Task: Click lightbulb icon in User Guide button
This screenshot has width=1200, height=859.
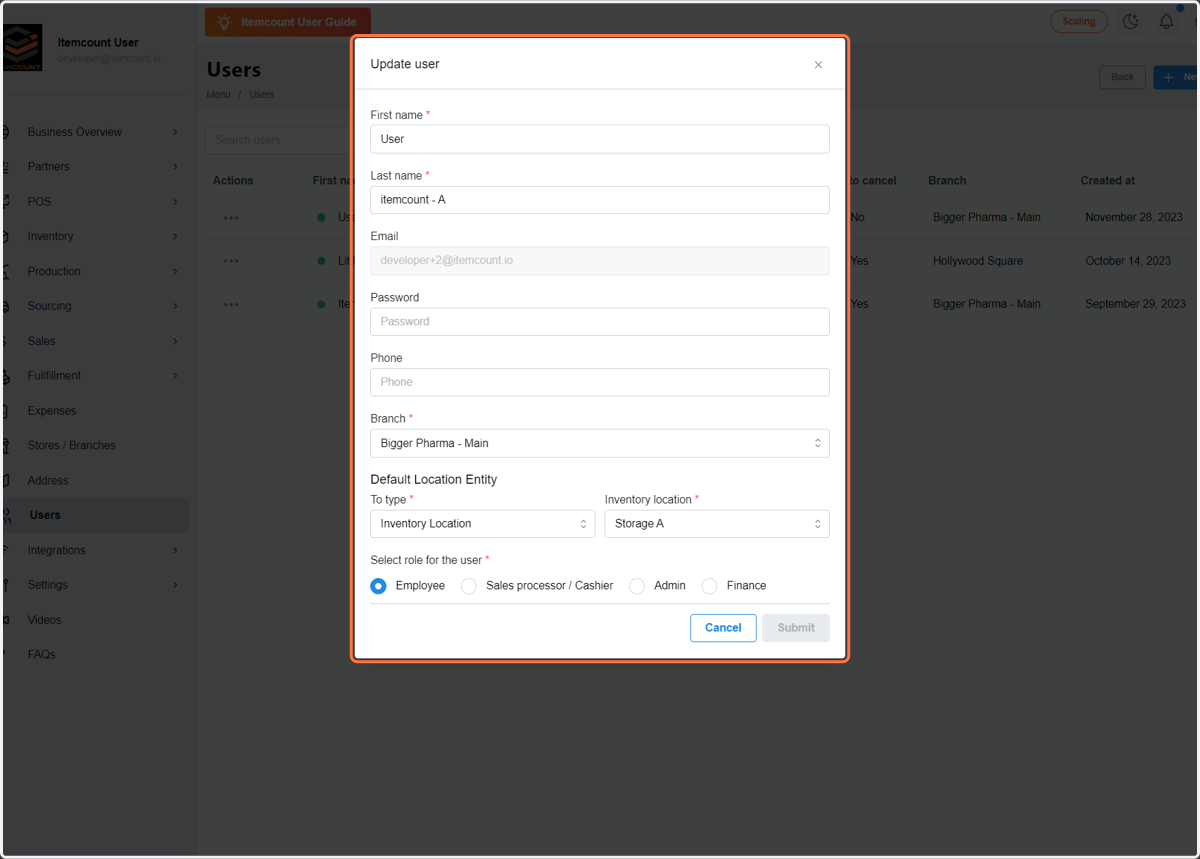Action: tap(224, 22)
